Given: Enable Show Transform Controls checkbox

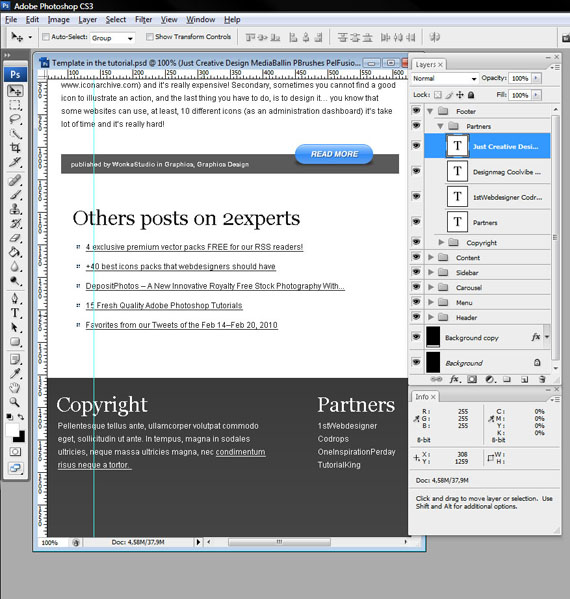Looking at the screenshot, I should click(150, 37).
